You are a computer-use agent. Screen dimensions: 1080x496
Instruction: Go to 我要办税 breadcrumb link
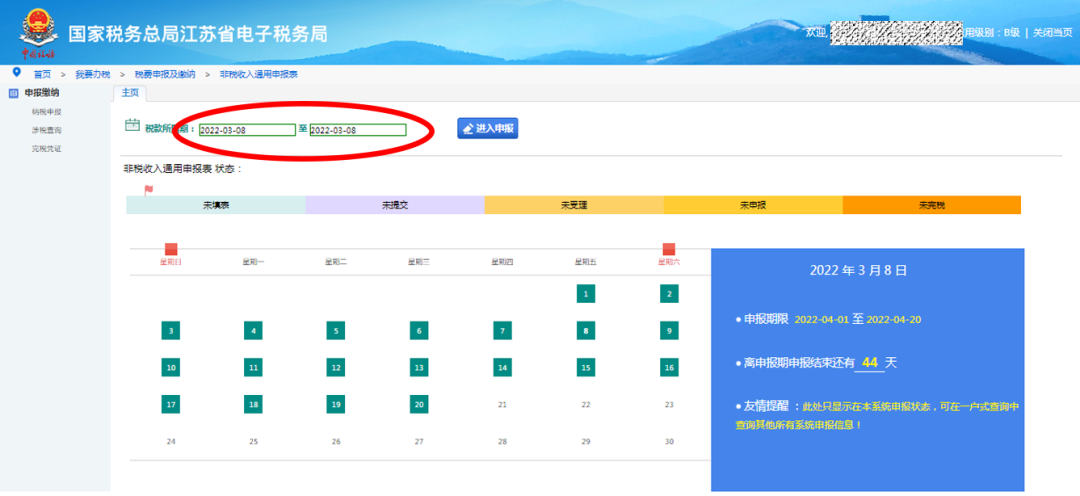pyautogui.click(x=93, y=74)
